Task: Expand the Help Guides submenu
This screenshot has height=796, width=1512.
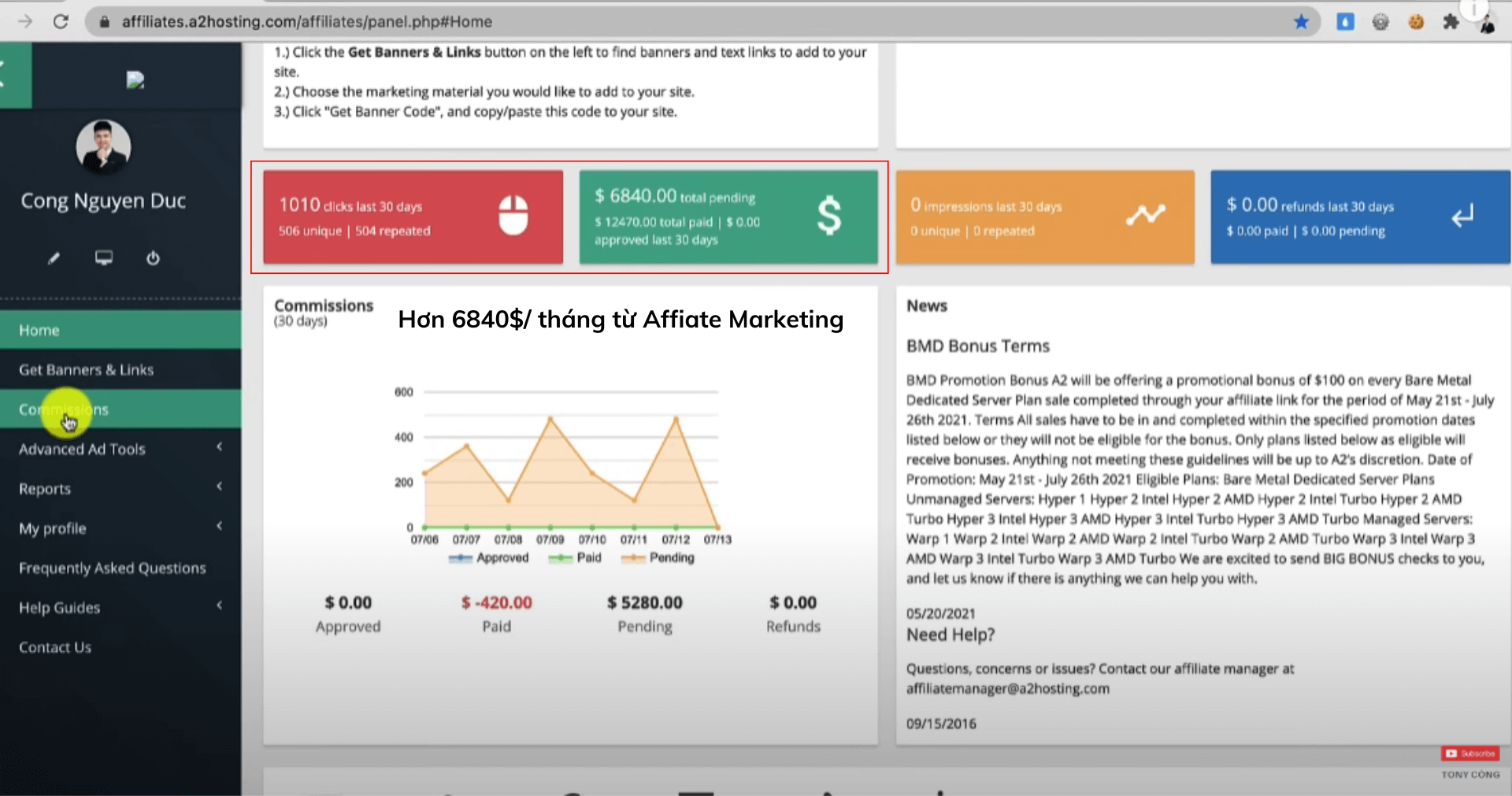Action: coord(120,607)
